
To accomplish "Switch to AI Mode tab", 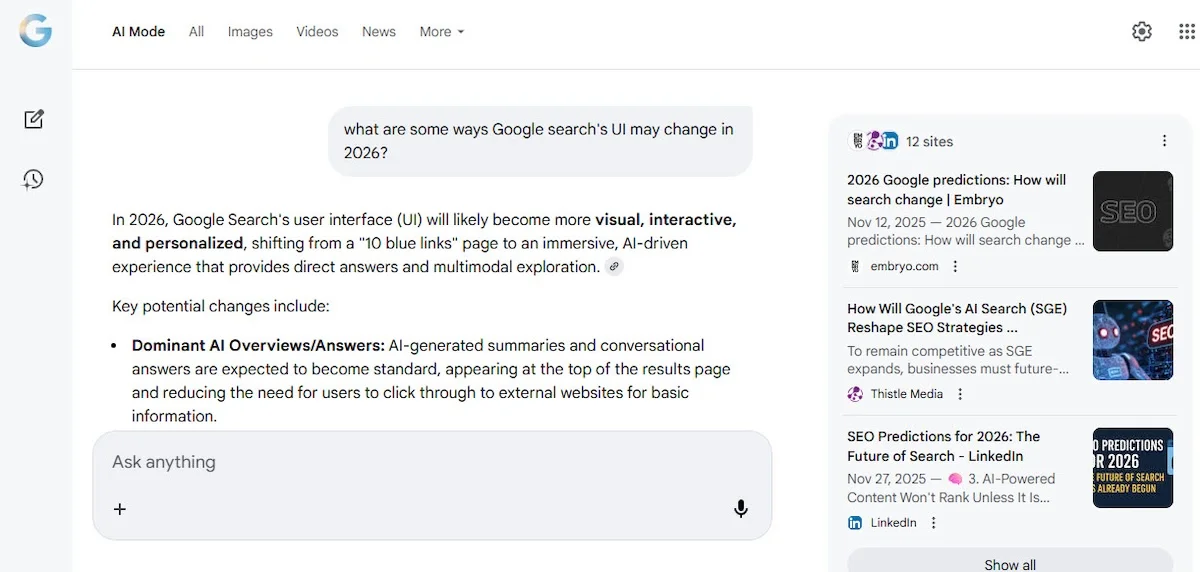I will point(138,32).
